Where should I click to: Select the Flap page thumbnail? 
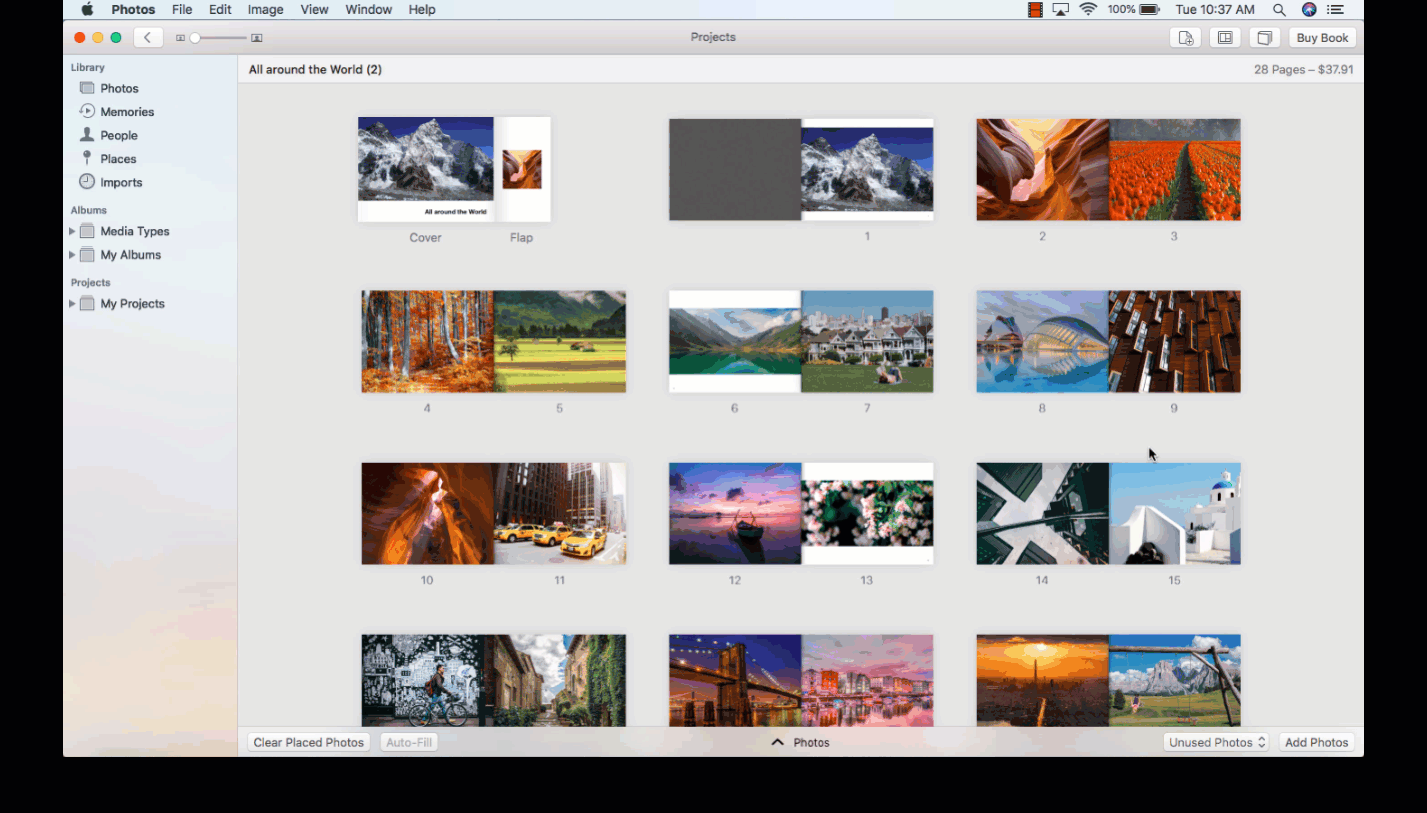point(522,169)
